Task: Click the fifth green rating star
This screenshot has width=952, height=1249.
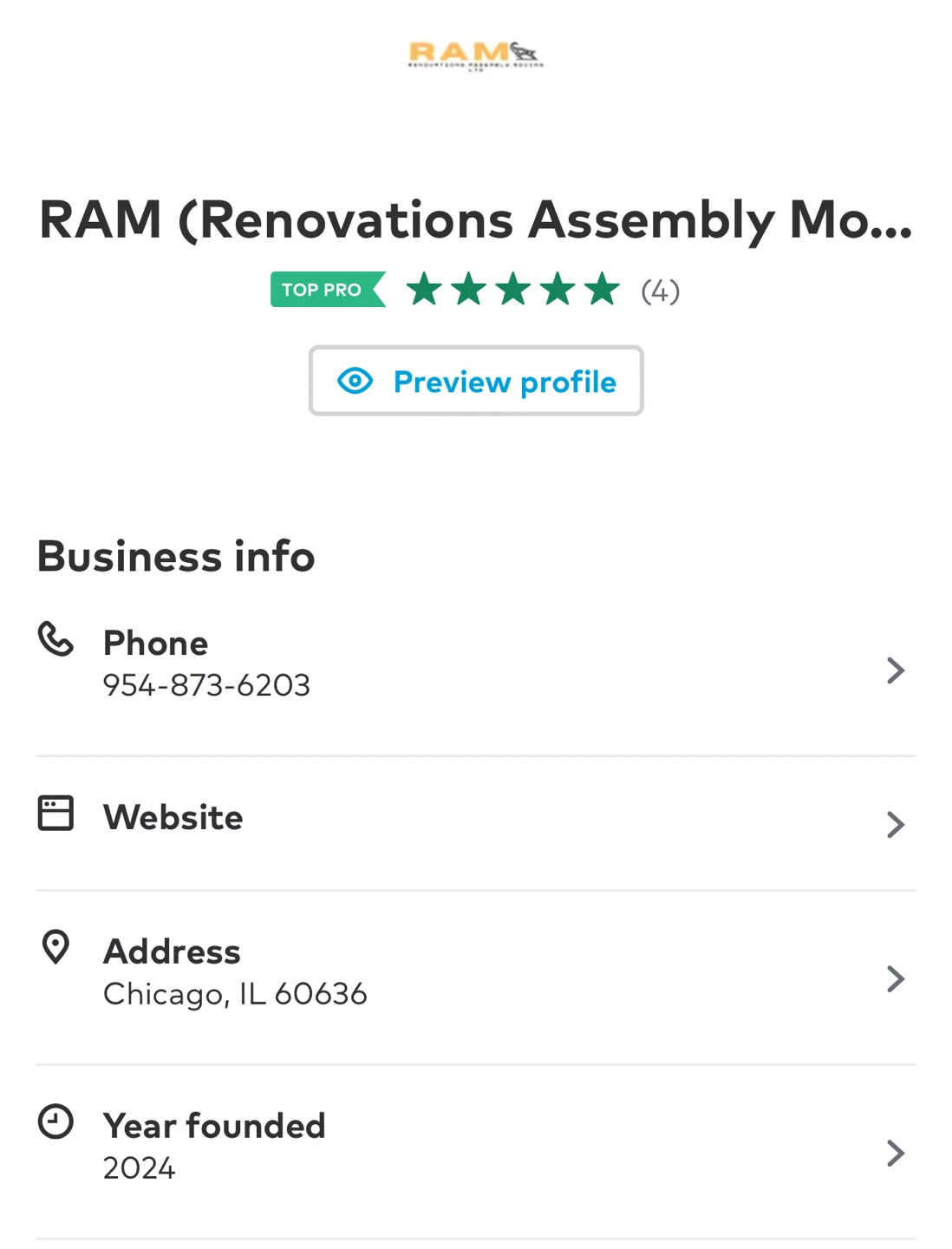Action: 602,290
